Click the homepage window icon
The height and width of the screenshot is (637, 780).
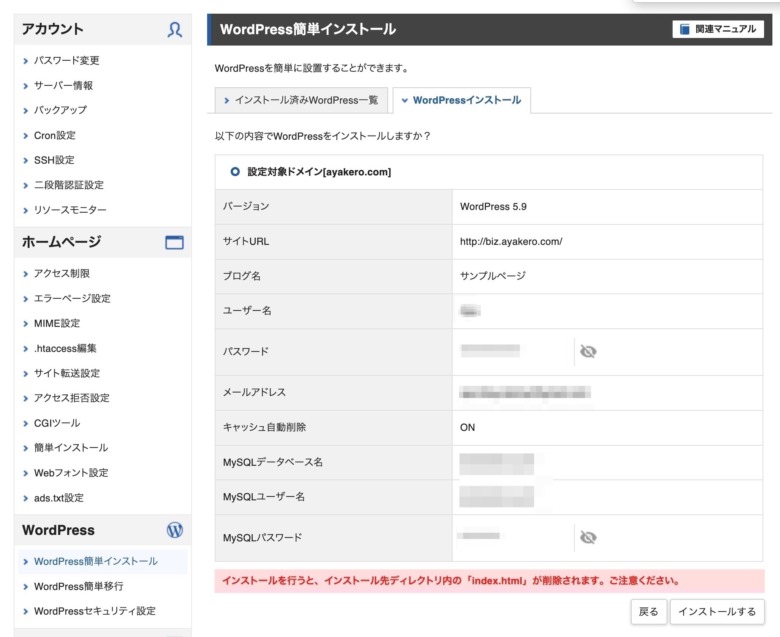coord(174,242)
